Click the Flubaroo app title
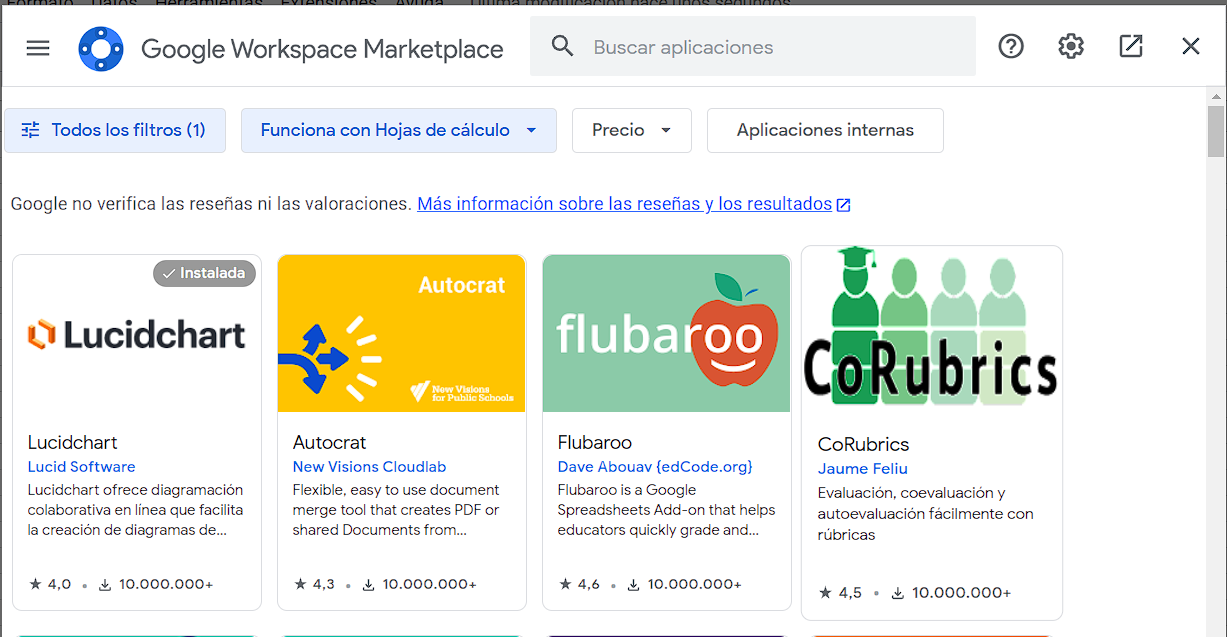 [x=595, y=442]
